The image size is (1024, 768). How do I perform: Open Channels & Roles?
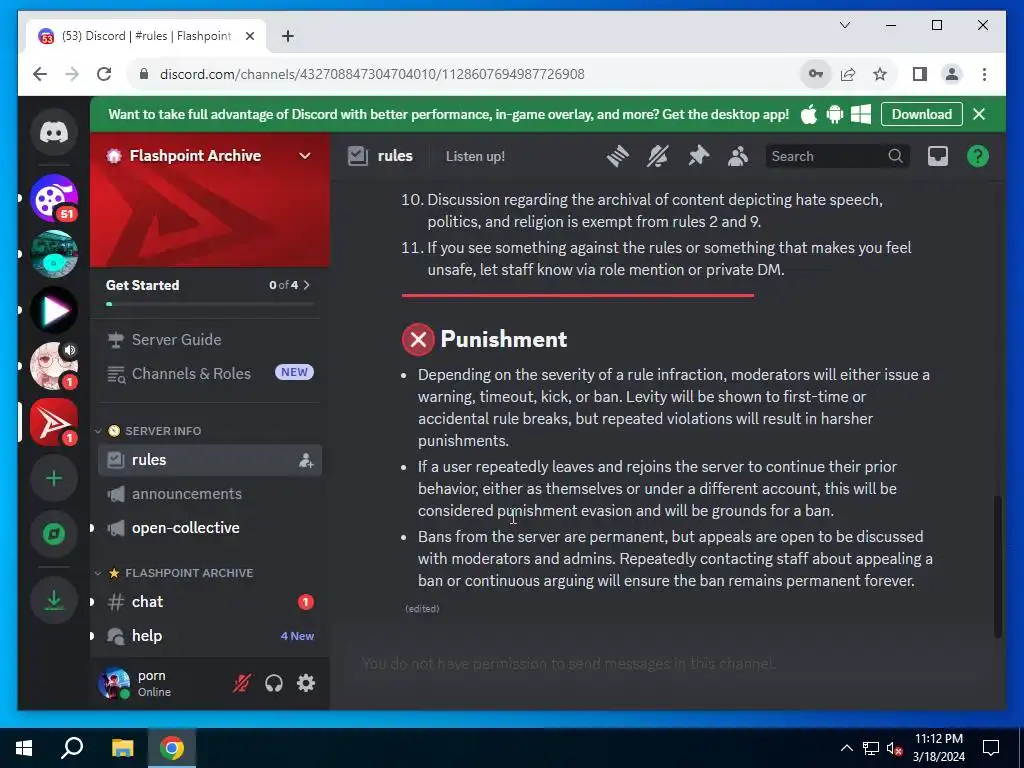[x=209, y=374]
